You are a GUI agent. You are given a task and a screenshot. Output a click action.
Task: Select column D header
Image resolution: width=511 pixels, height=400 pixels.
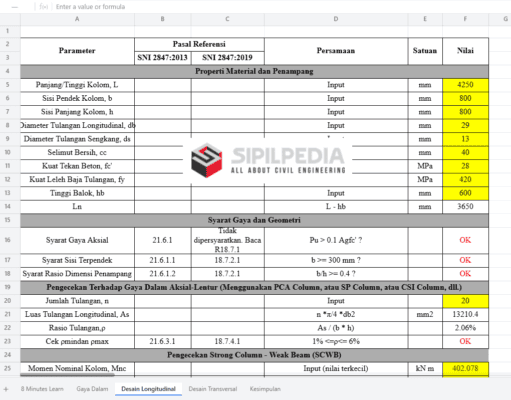point(336,19)
